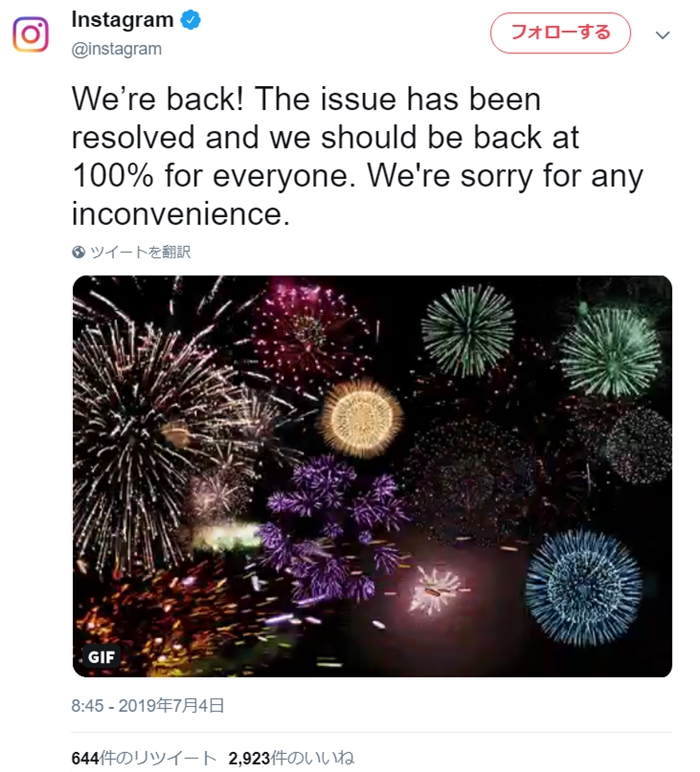Click the GIF badge on the media

click(102, 657)
